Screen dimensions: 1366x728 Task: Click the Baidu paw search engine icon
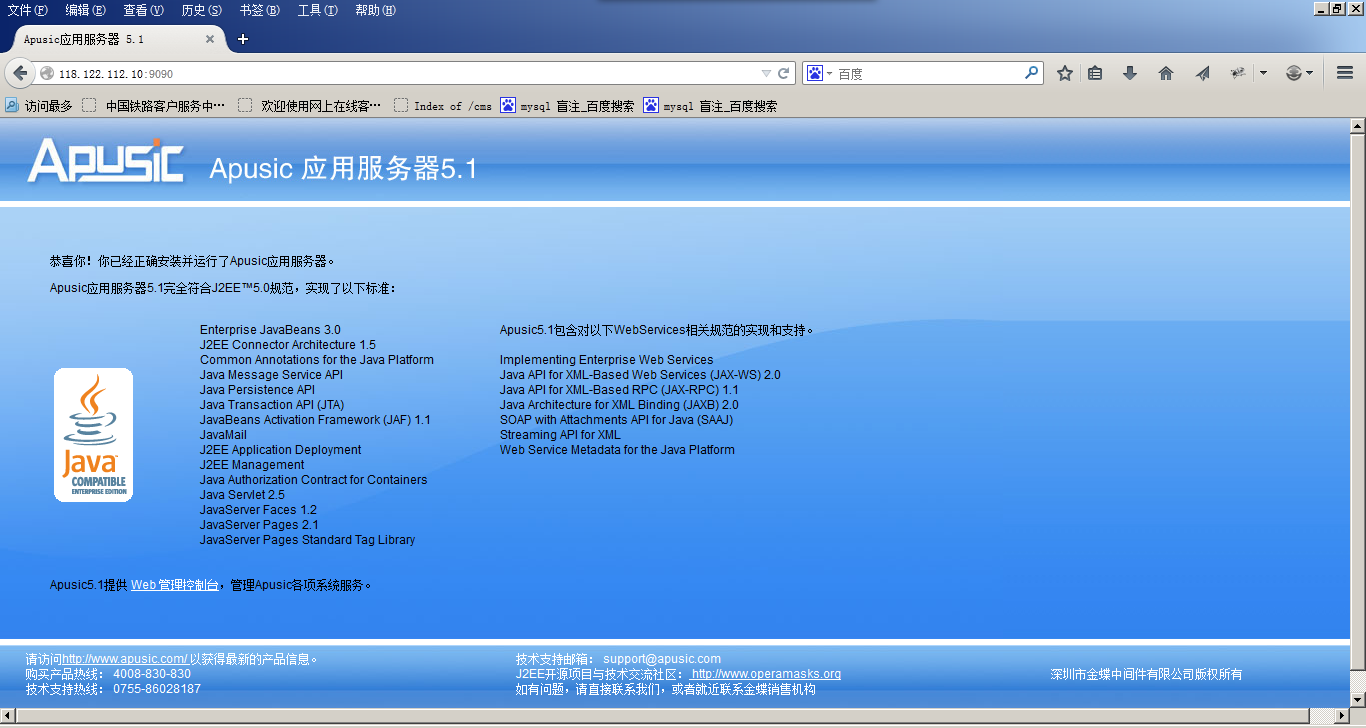pos(814,73)
